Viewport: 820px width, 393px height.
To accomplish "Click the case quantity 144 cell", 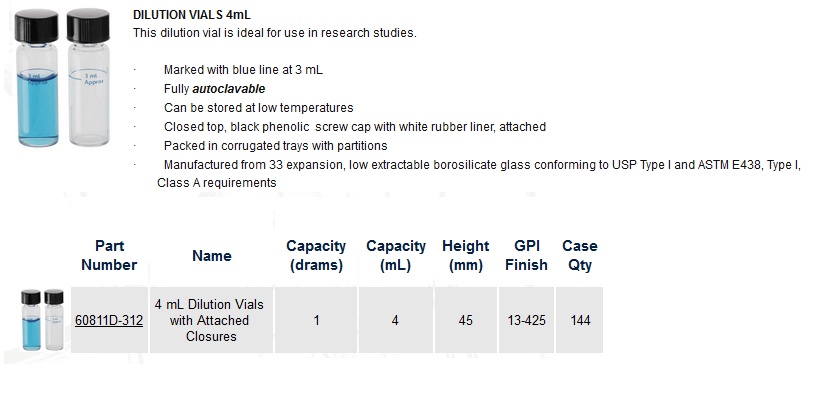I will click(x=580, y=320).
